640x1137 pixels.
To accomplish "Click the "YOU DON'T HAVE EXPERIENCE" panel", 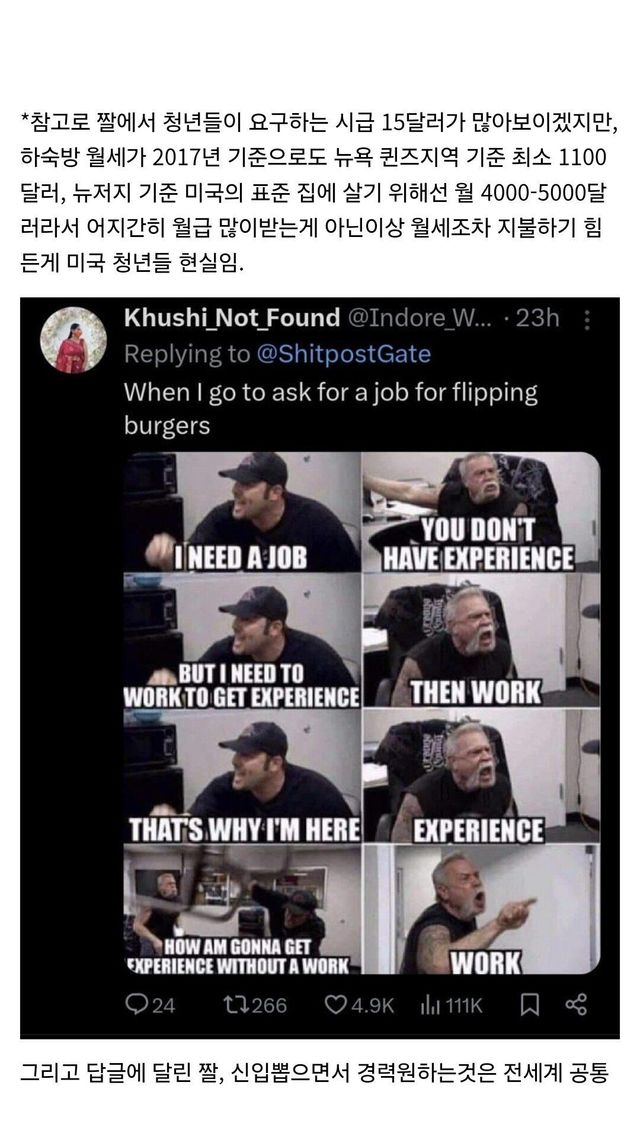I will pyautogui.click(x=480, y=512).
